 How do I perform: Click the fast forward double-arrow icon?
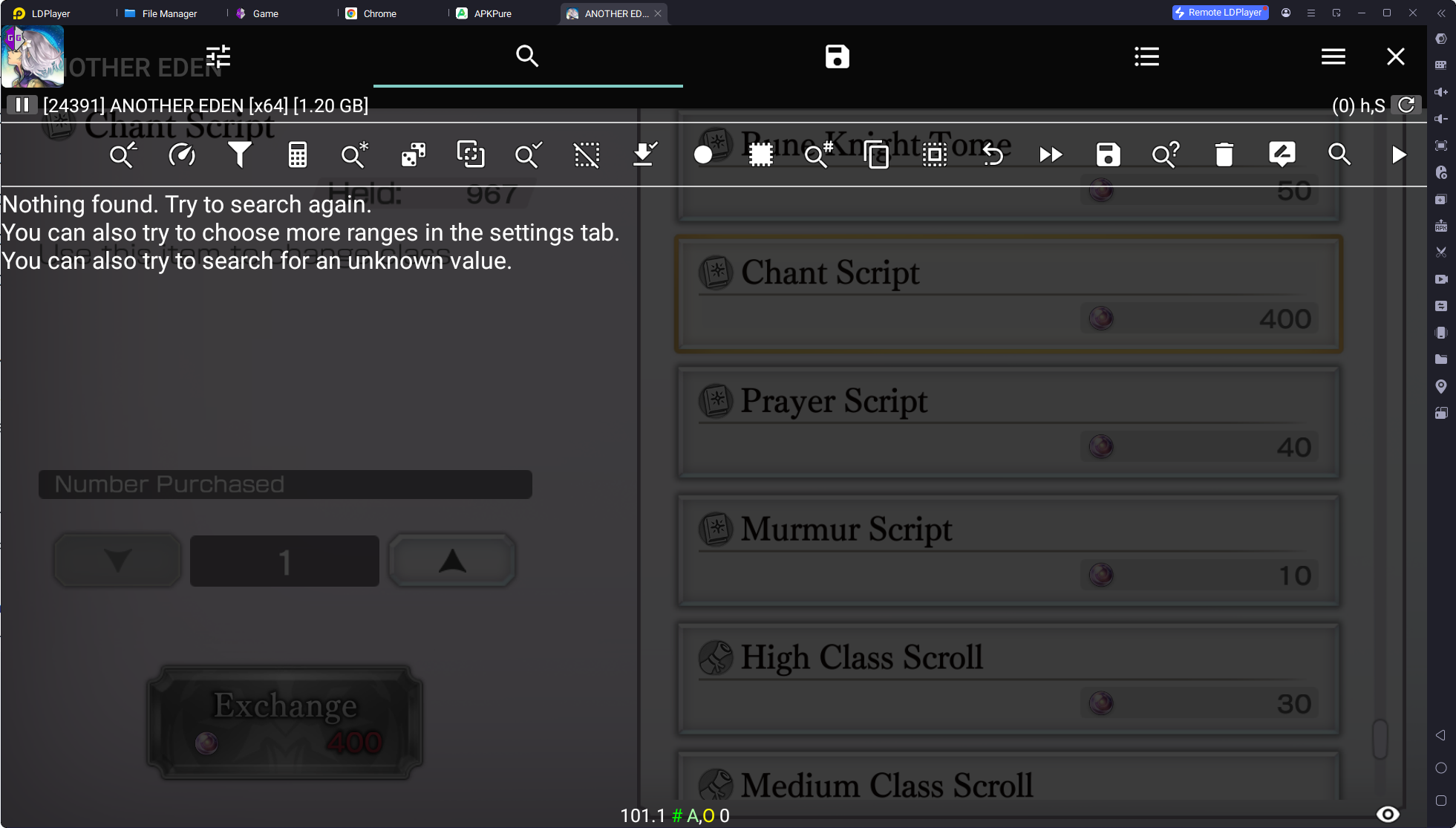coord(1051,154)
